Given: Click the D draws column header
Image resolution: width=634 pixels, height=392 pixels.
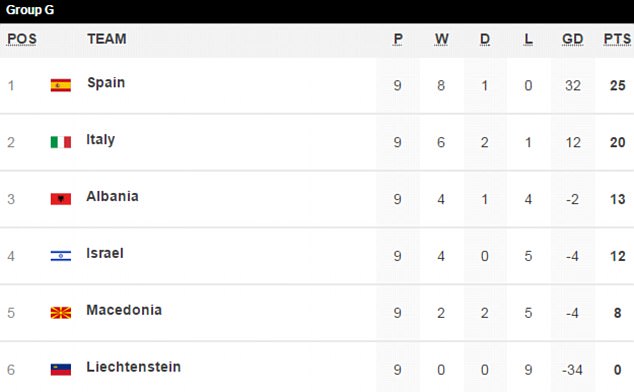Looking at the screenshot, I should (x=485, y=39).
